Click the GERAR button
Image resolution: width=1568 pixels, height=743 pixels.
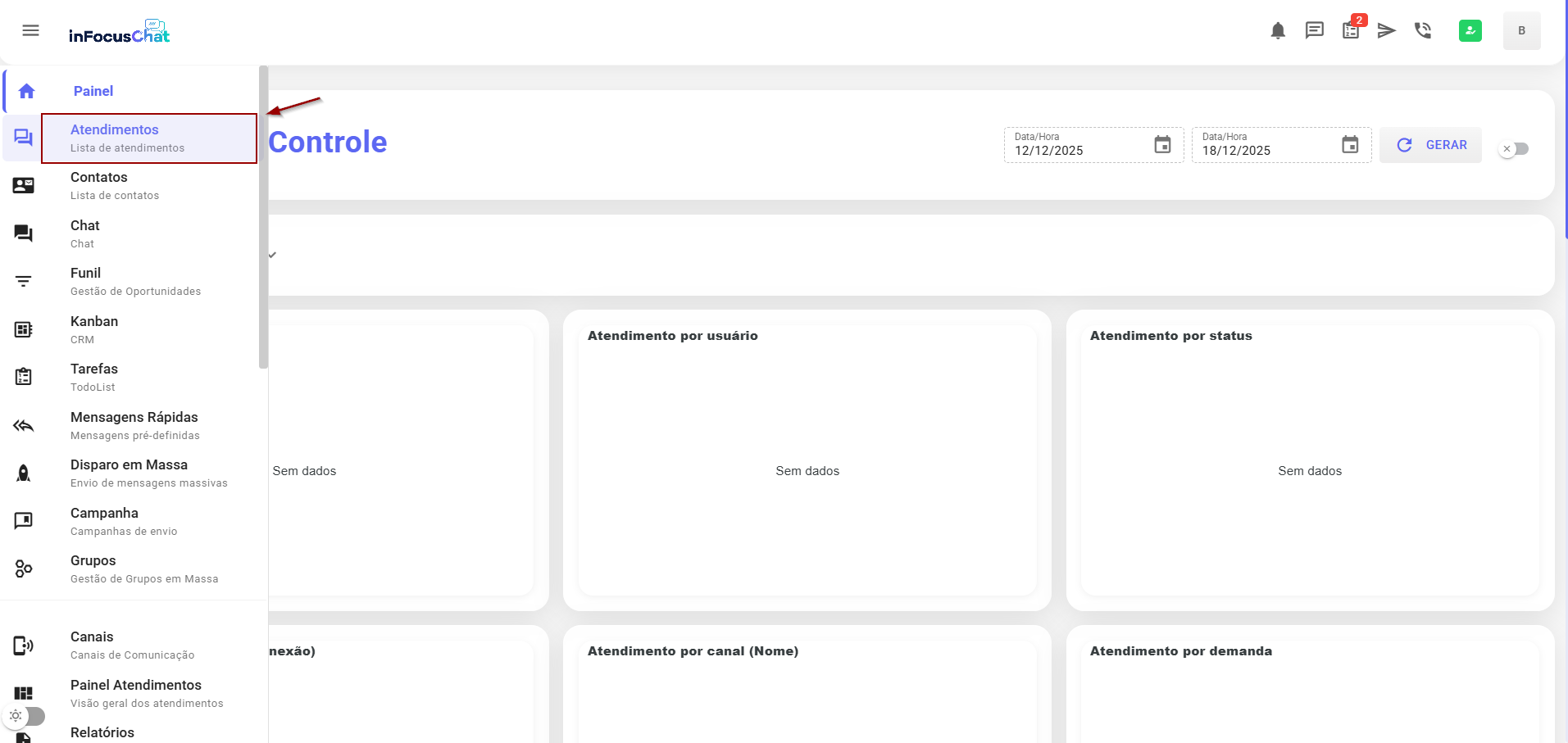(x=1430, y=145)
